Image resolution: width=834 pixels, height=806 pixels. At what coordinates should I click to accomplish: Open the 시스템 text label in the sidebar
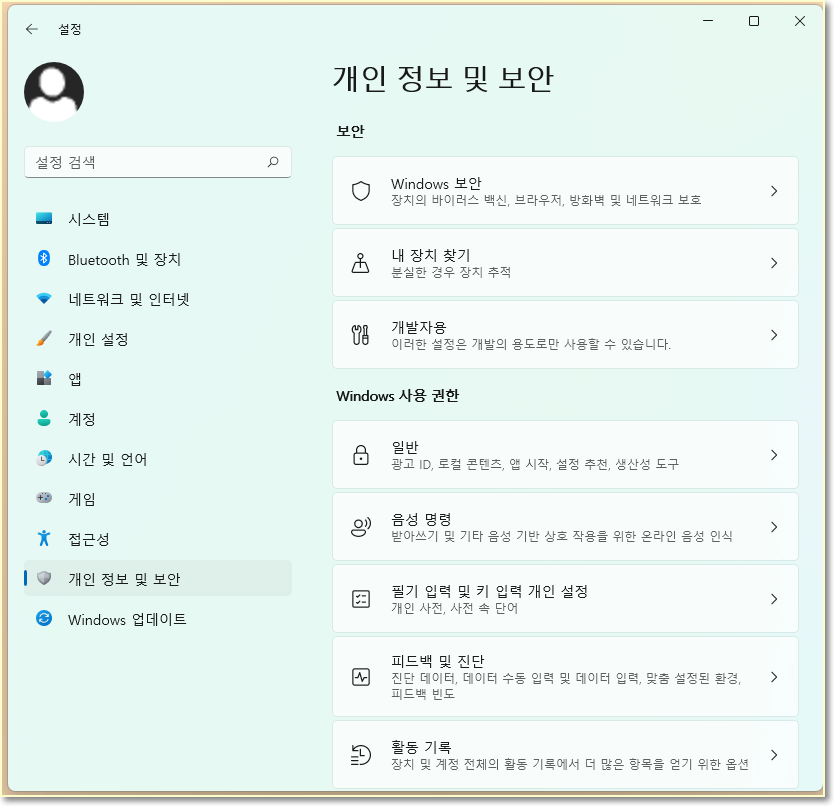(89, 219)
